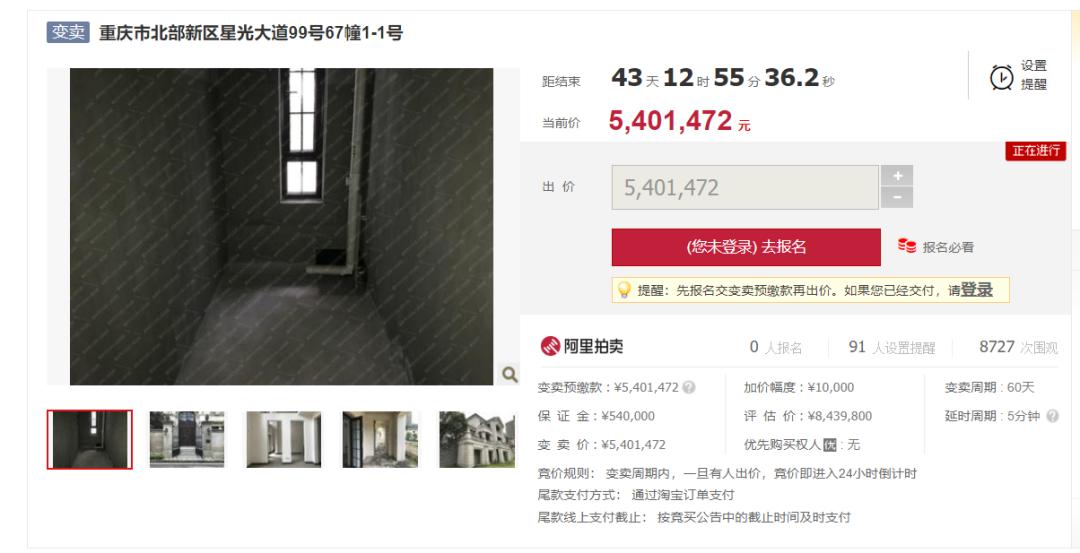Click the red 去报名 registration button

tap(746, 247)
